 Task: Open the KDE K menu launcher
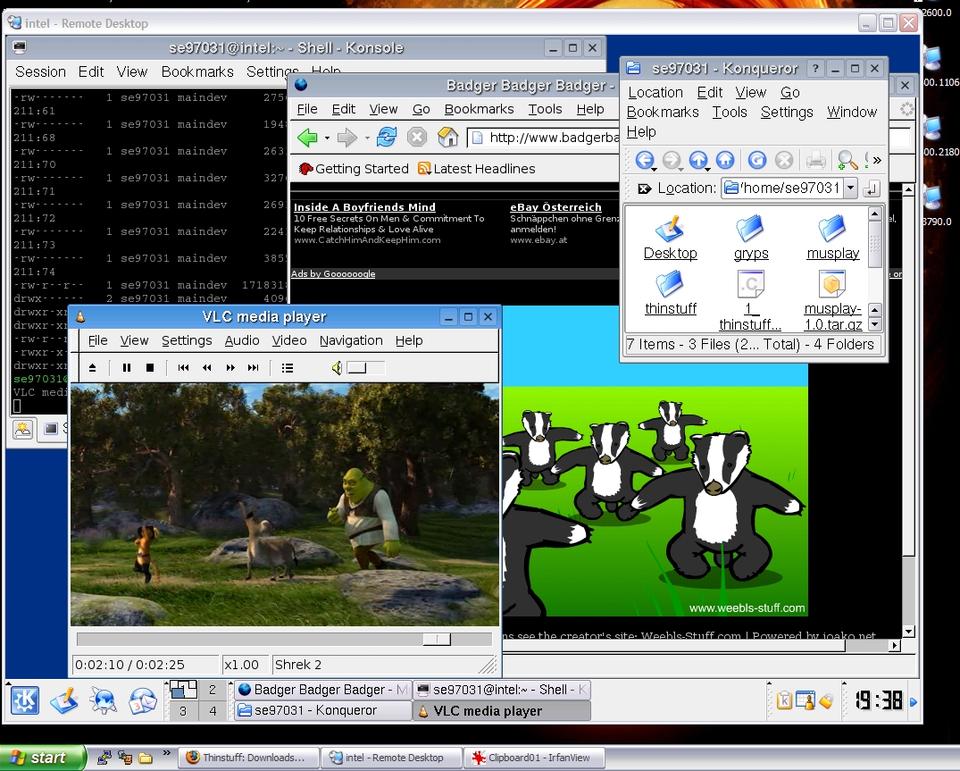(x=24, y=699)
